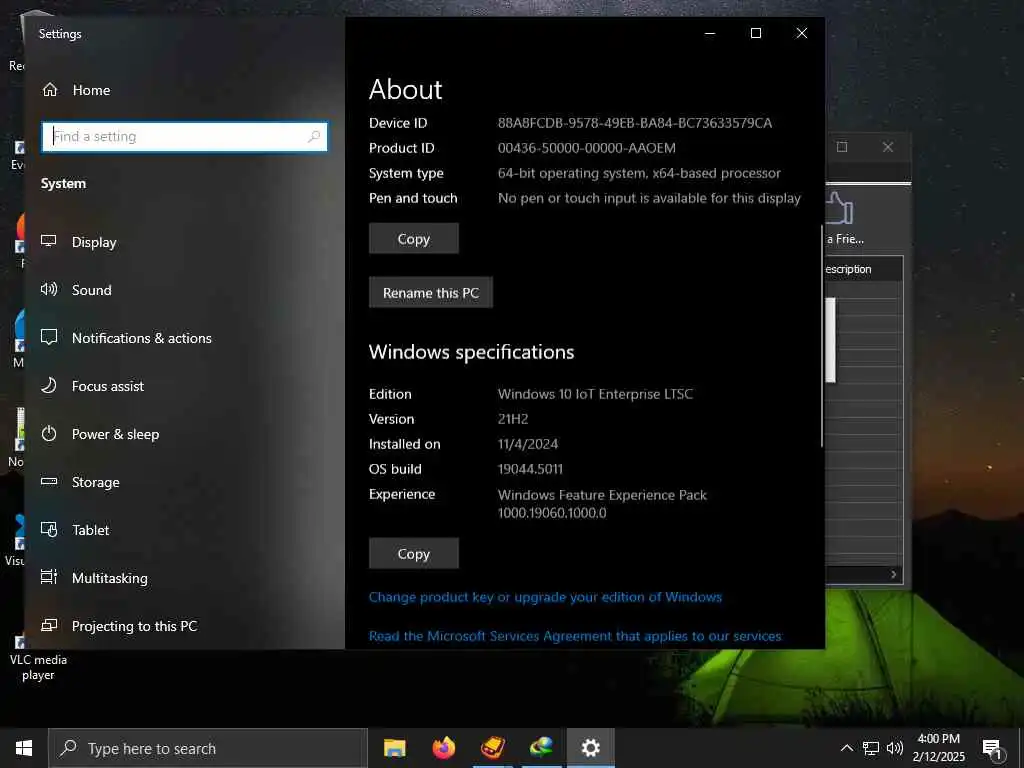Click the OS build value 19044.5011
The height and width of the screenshot is (768, 1024).
[530, 469]
